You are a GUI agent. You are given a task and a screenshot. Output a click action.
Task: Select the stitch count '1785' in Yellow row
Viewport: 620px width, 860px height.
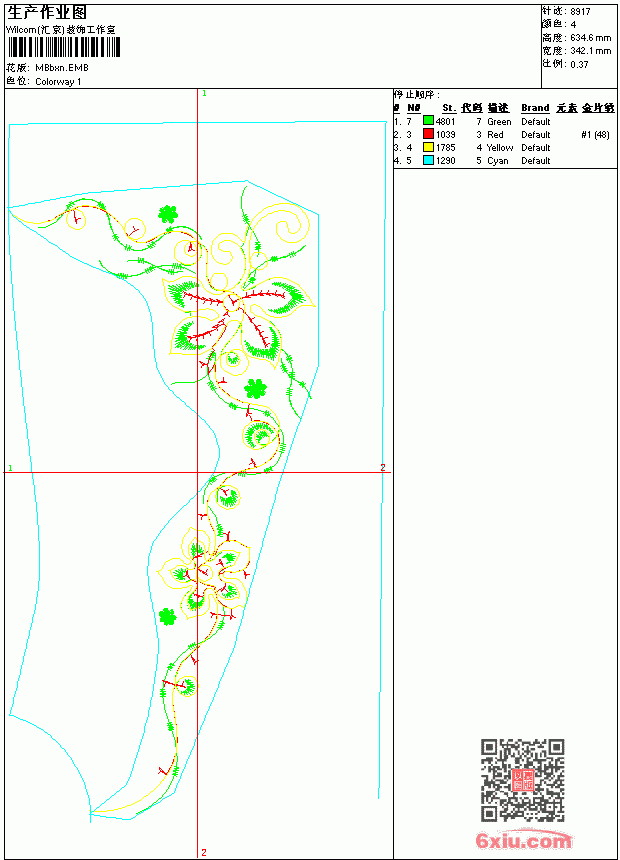pyautogui.click(x=446, y=148)
